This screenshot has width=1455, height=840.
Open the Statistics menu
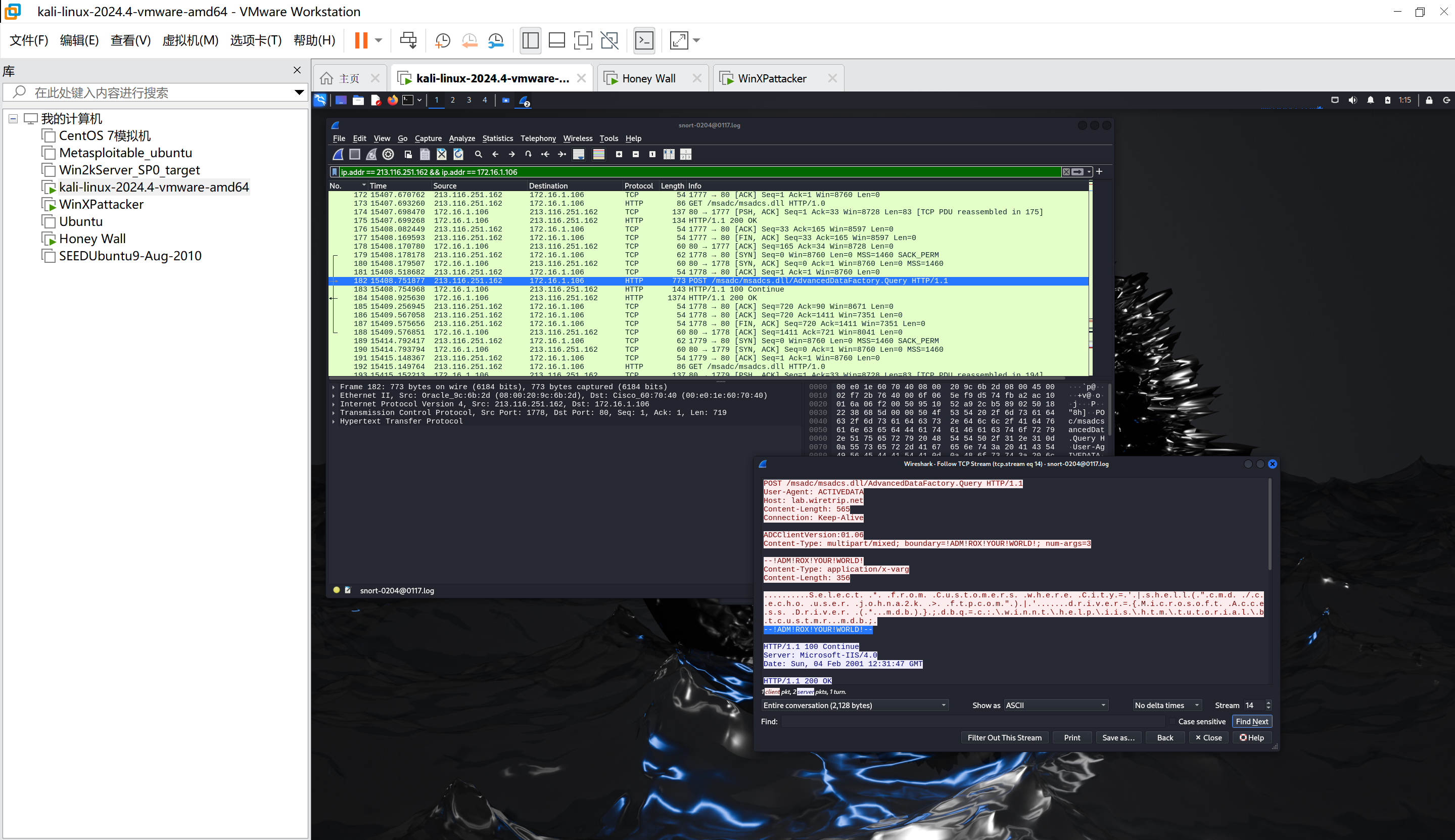(x=497, y=138)
